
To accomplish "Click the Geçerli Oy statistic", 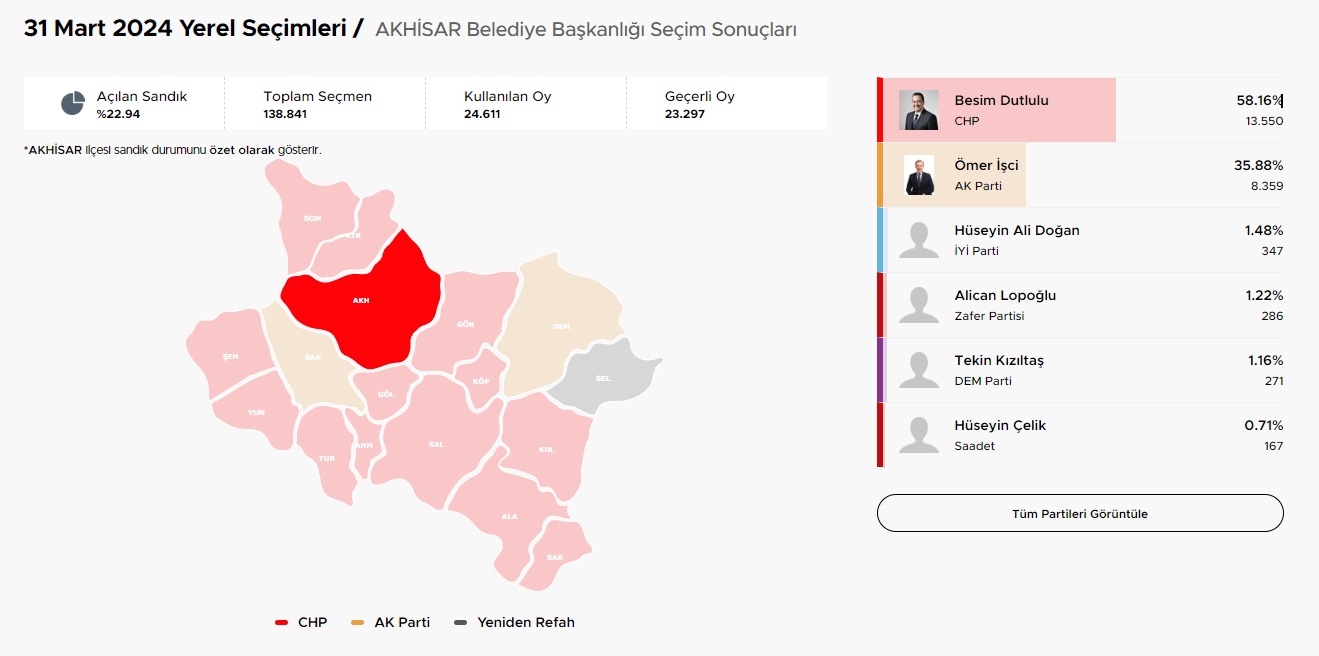I will (x=700, y=104).
